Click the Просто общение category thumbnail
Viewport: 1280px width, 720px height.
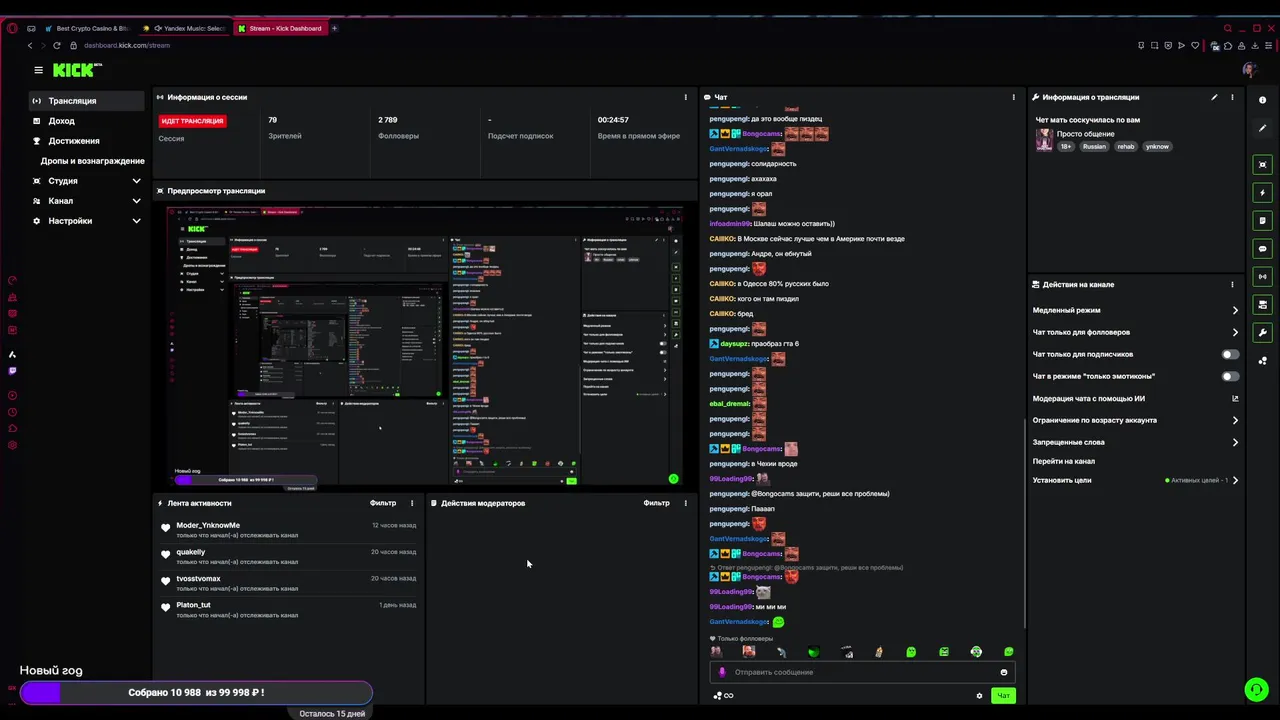point(1044,140)
